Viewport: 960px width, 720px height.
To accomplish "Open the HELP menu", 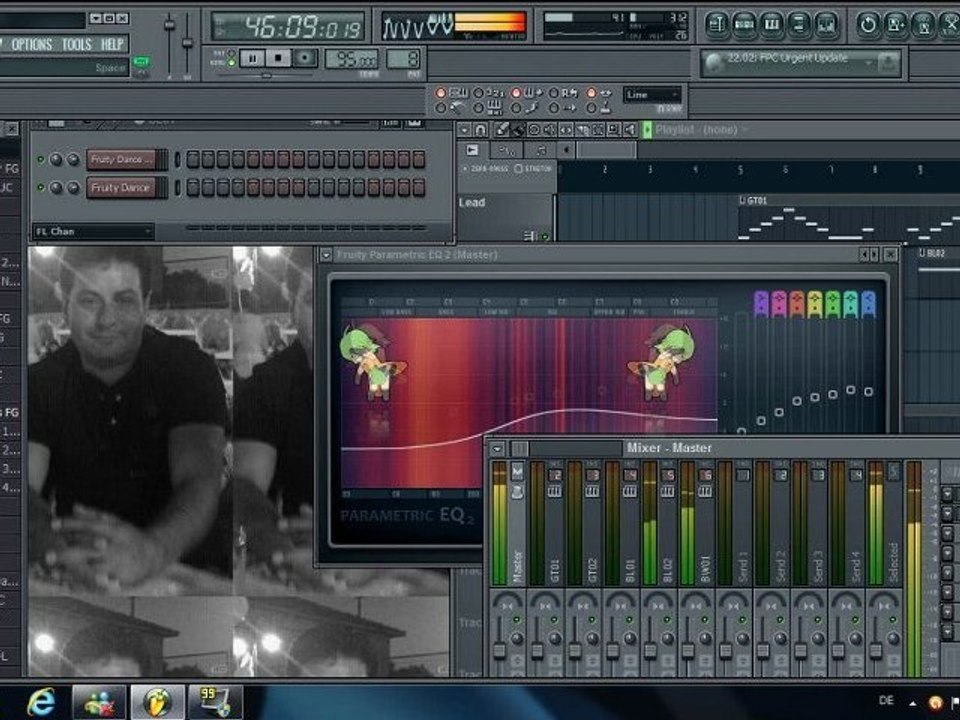I will (x=111, y=44).
